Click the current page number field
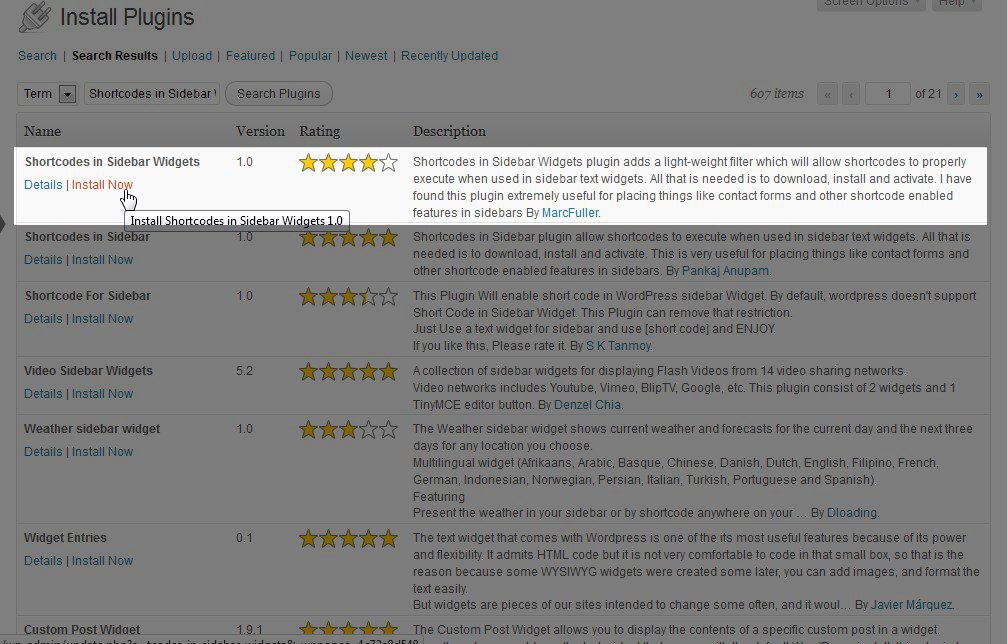This screenshot has width=1007, height=644. [887, 94]
